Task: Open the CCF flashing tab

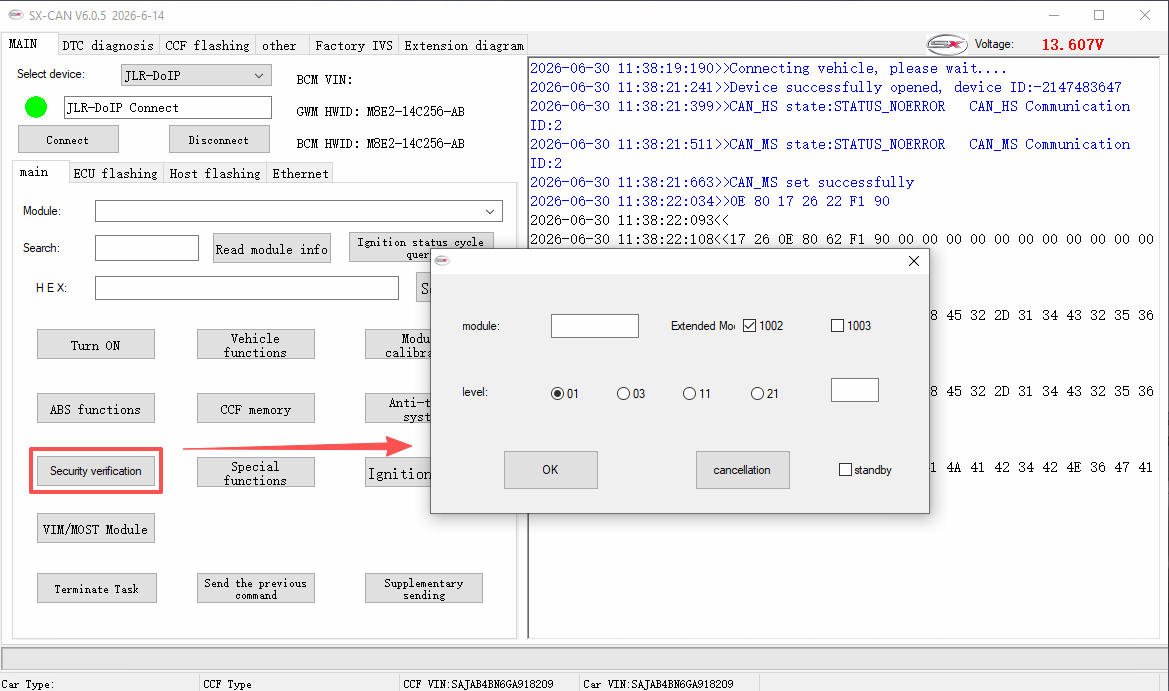Action: click(x=207, y=45)
